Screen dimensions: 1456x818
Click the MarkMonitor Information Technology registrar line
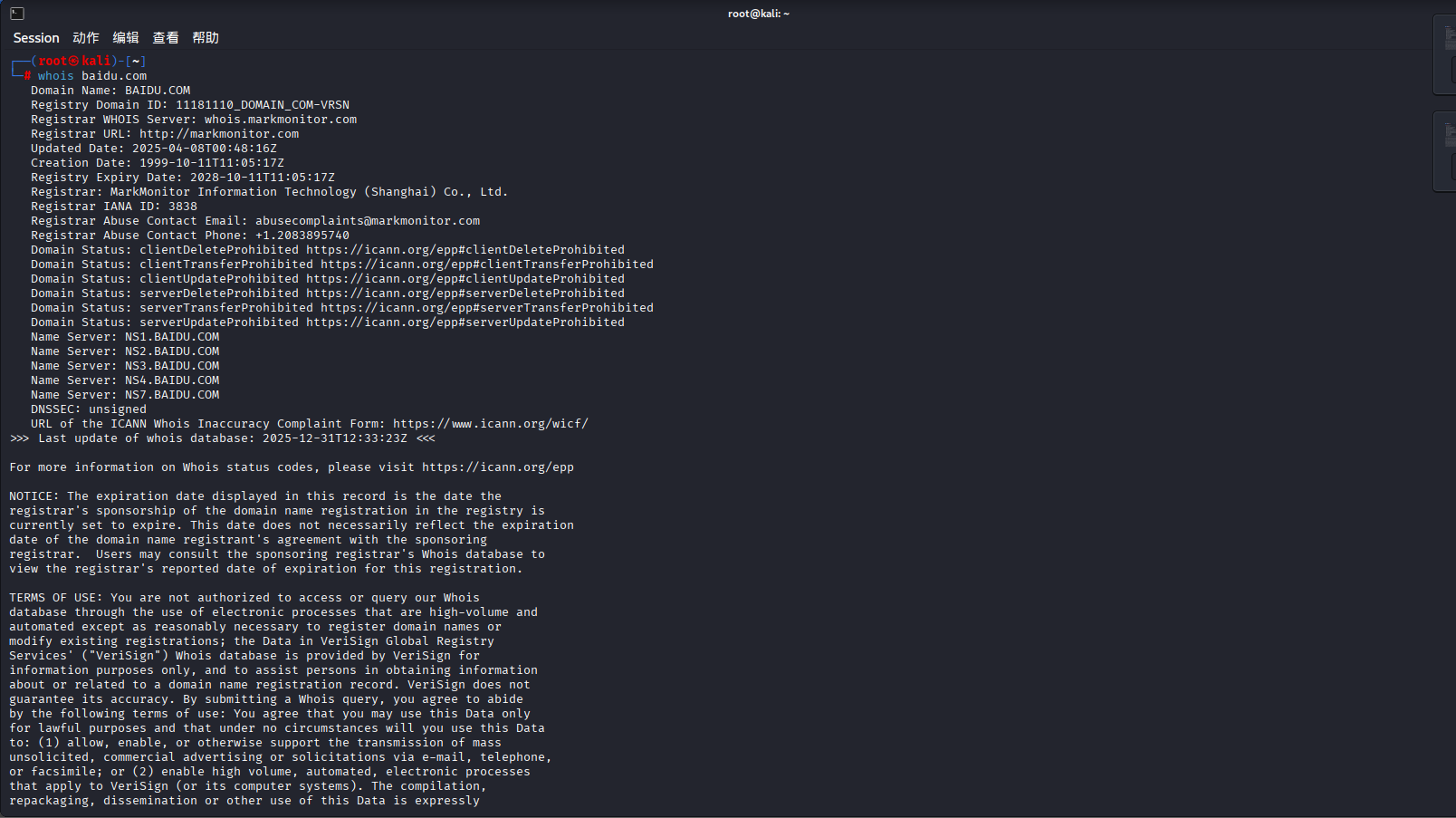tap(270, 192)
